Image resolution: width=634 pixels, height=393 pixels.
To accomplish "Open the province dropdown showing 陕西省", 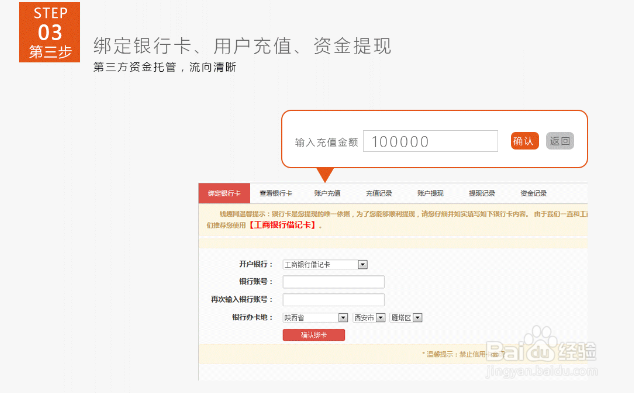I will click(x=315, y=318).
